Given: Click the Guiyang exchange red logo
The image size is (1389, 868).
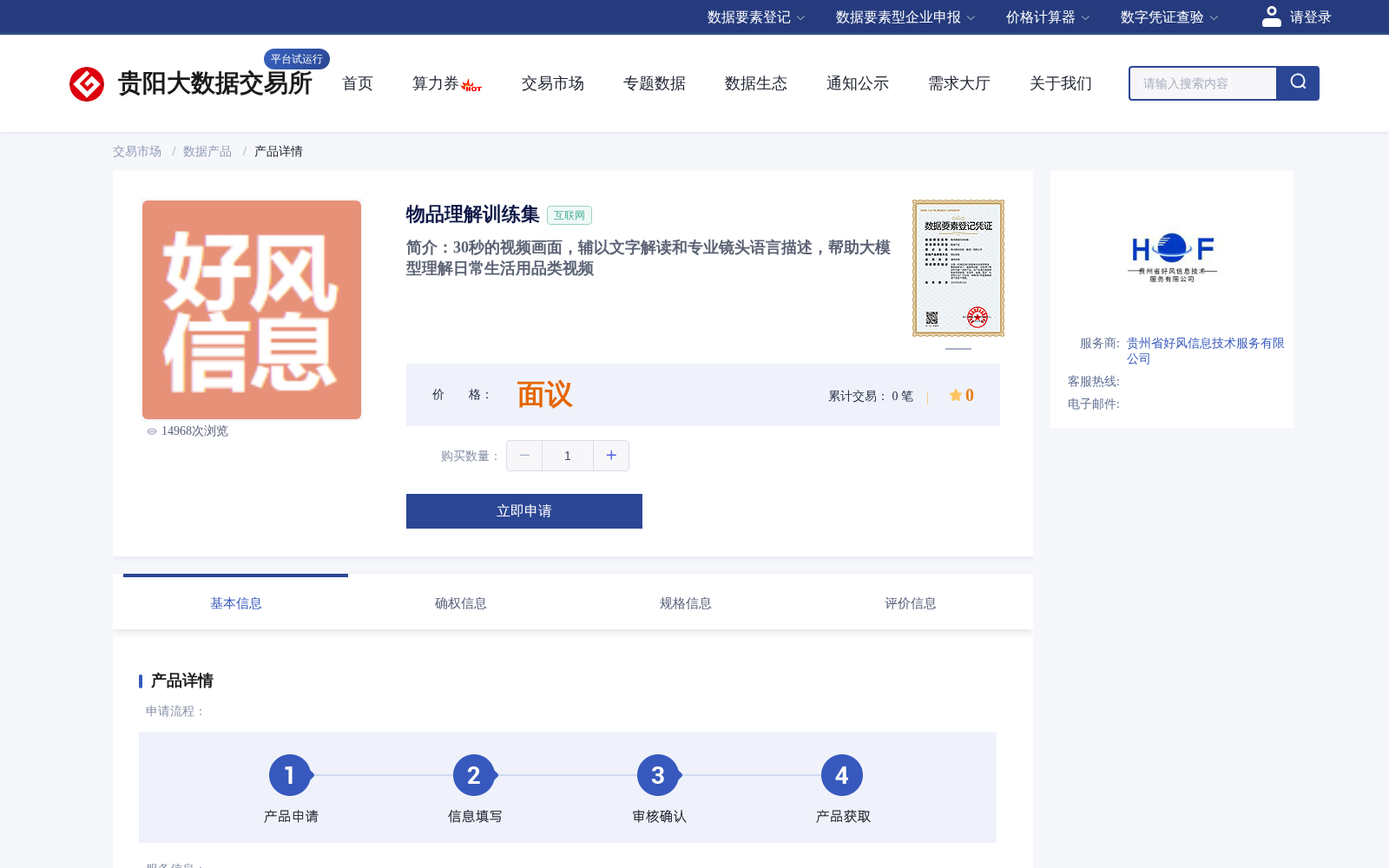Looking at the screenshot, I should (x=87, y=84).
